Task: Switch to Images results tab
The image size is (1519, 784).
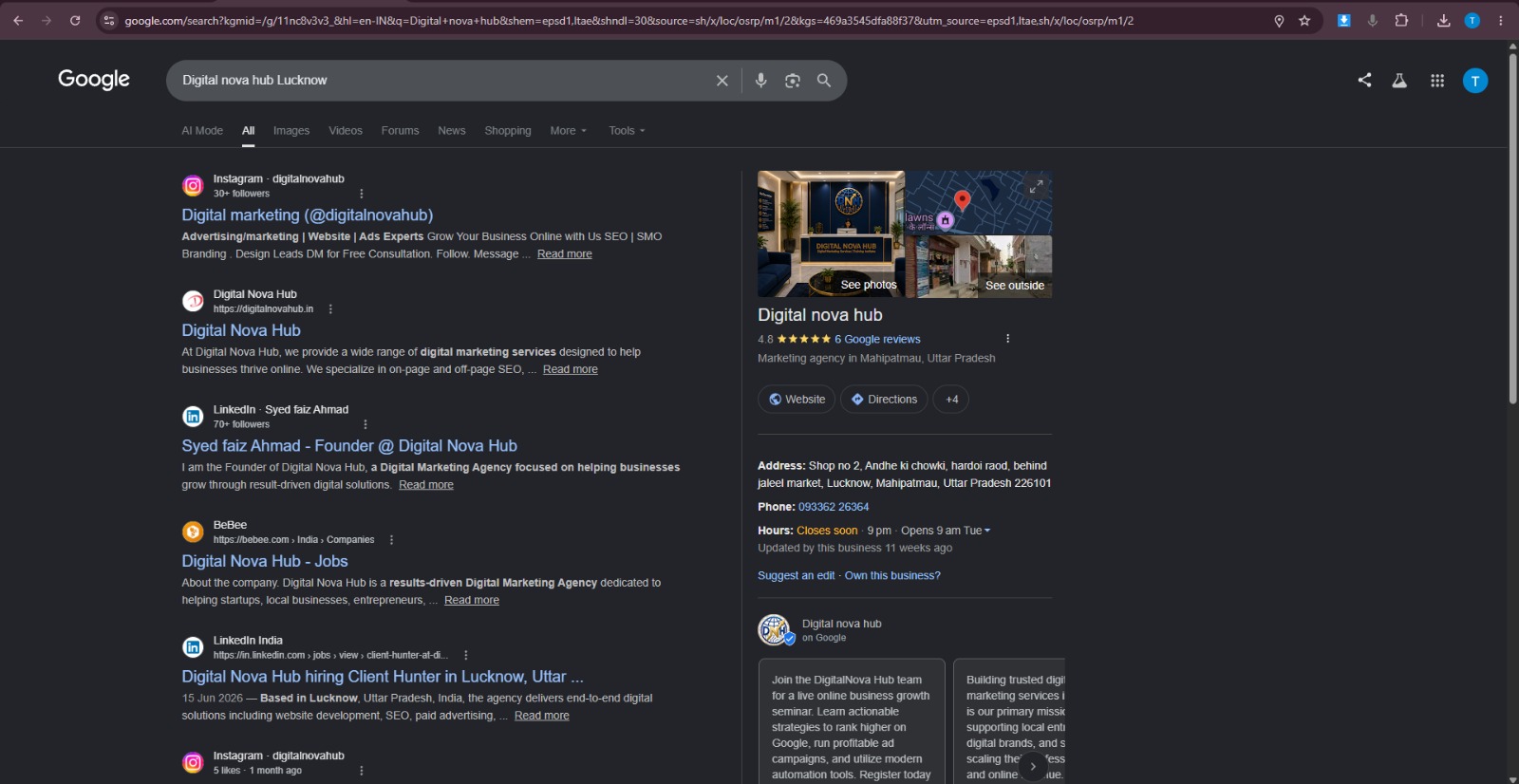Action: coord(291,131)
